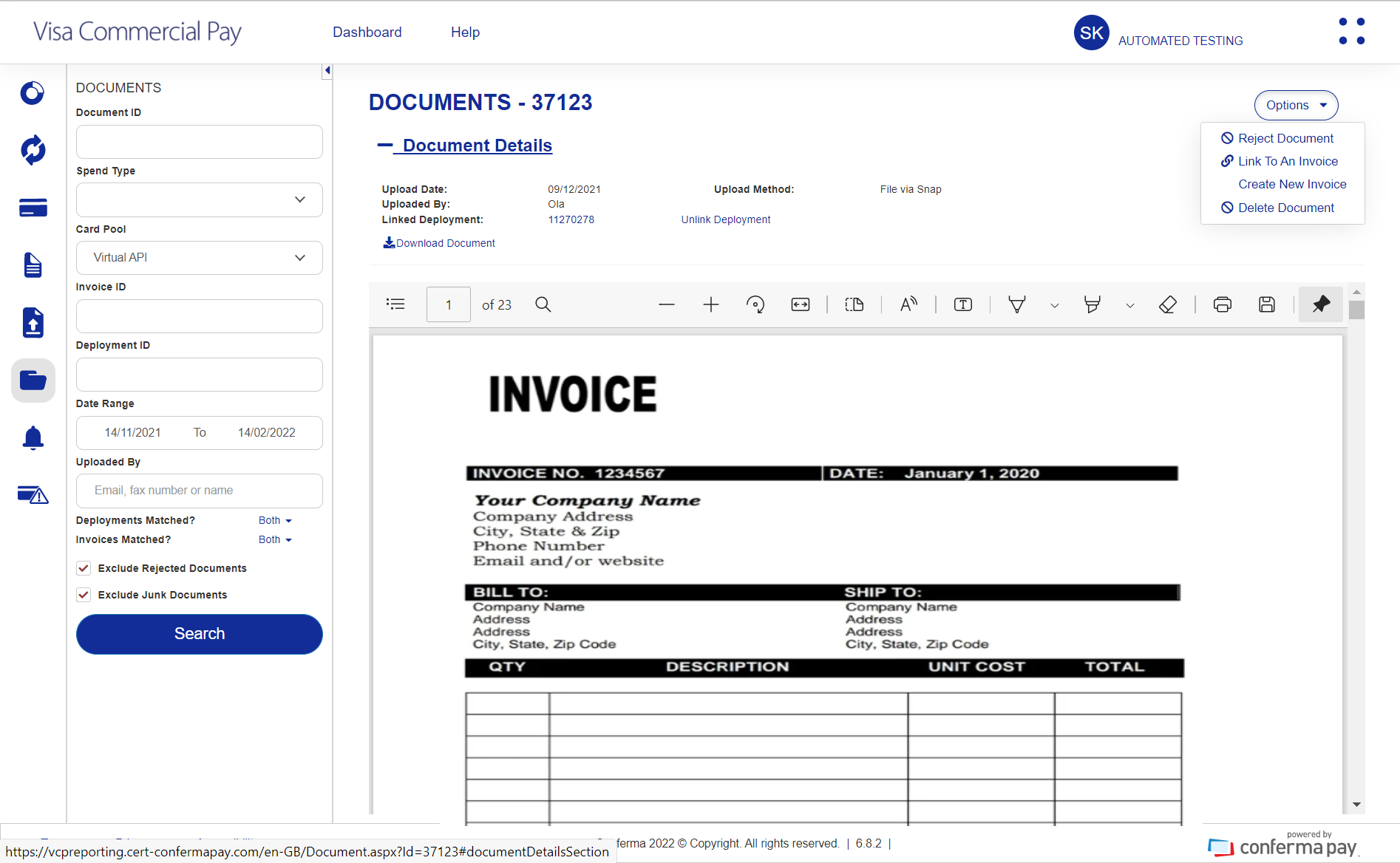Uncheck Exclude Junk Documents

[x=84, y=595]
